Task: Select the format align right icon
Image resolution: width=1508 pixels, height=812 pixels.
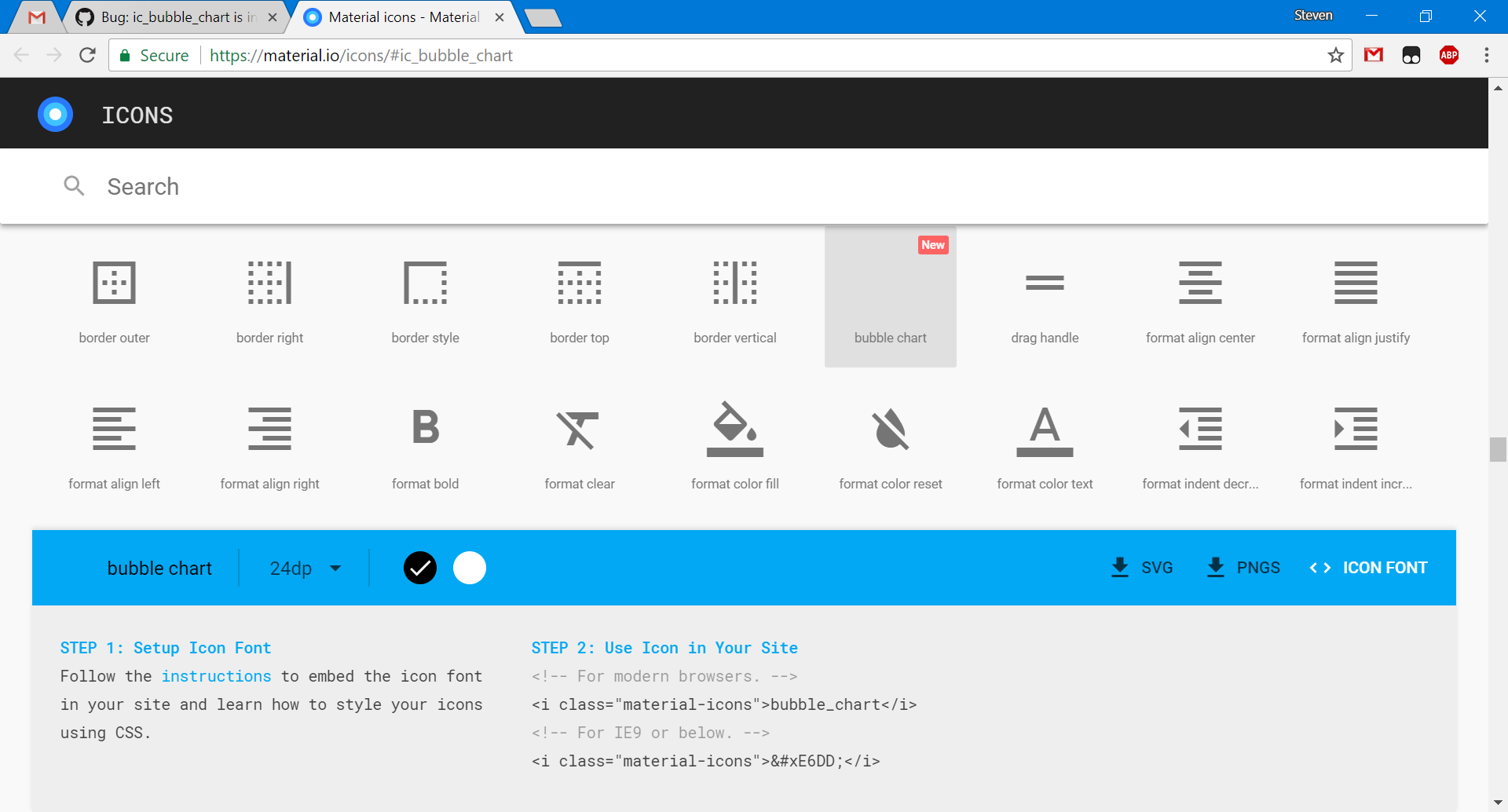Action: 270,429
